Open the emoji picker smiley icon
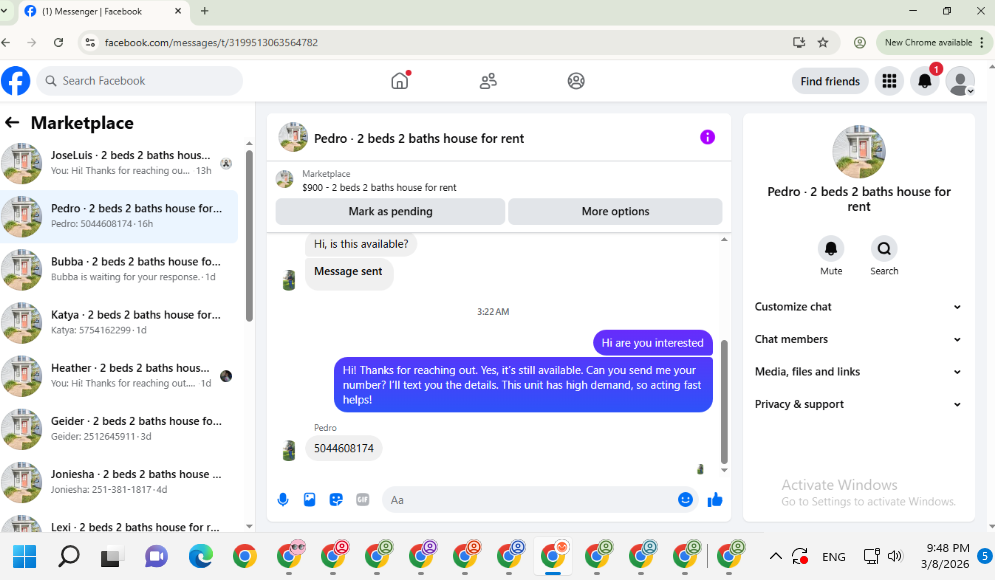Screen dimensions: 995x580 tap(685, 499)
